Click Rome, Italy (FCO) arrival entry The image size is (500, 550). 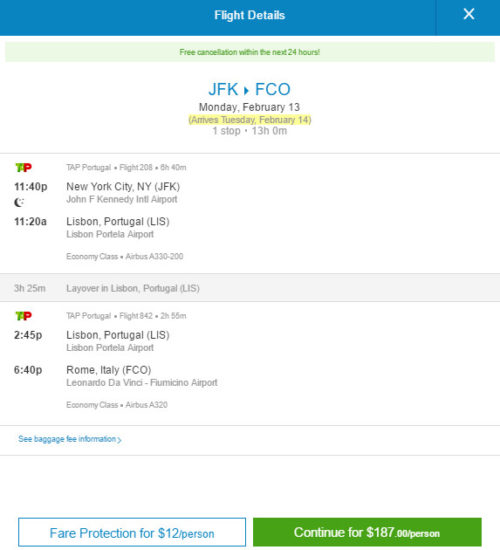coord(109,370)
